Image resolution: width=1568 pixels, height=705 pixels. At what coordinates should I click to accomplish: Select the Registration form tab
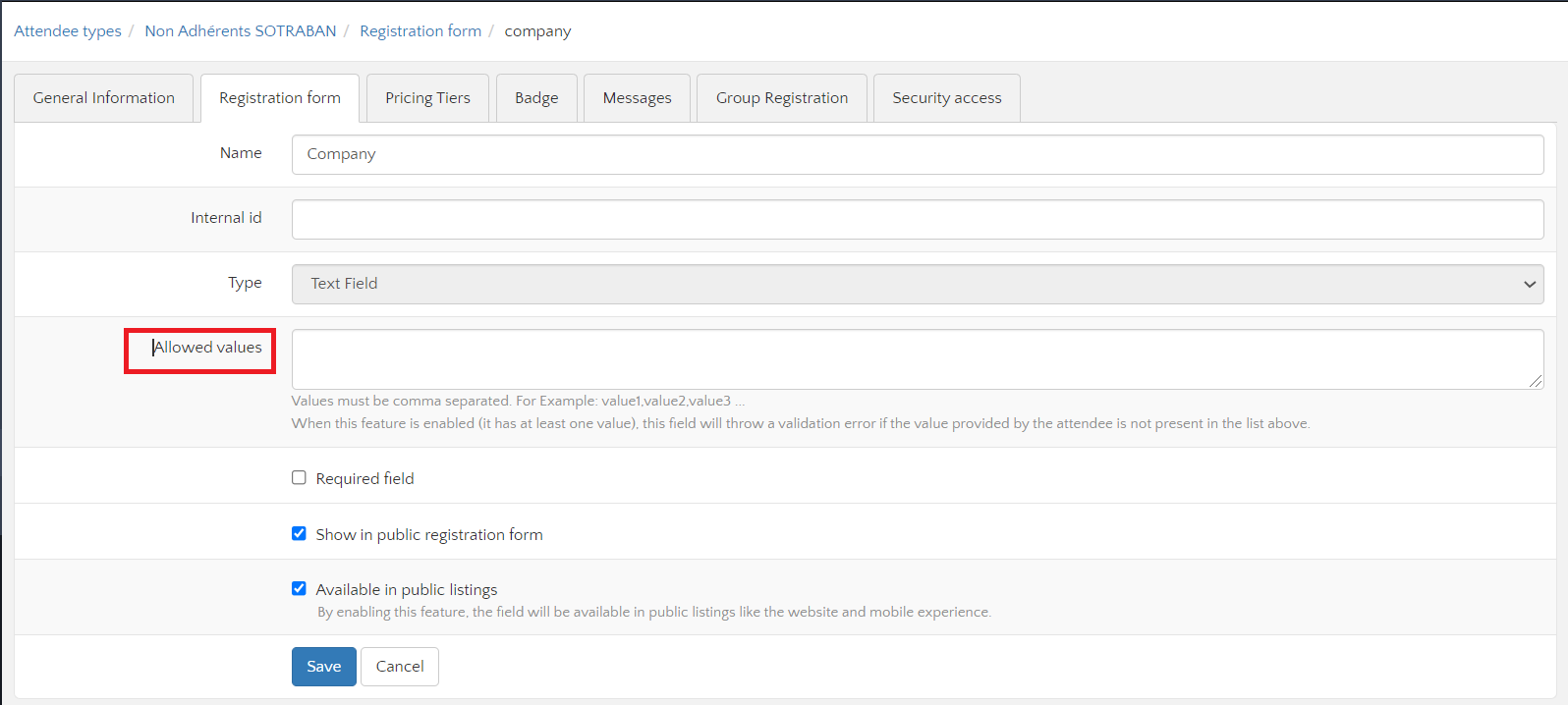pyautogui.click(x=280, y=98)
